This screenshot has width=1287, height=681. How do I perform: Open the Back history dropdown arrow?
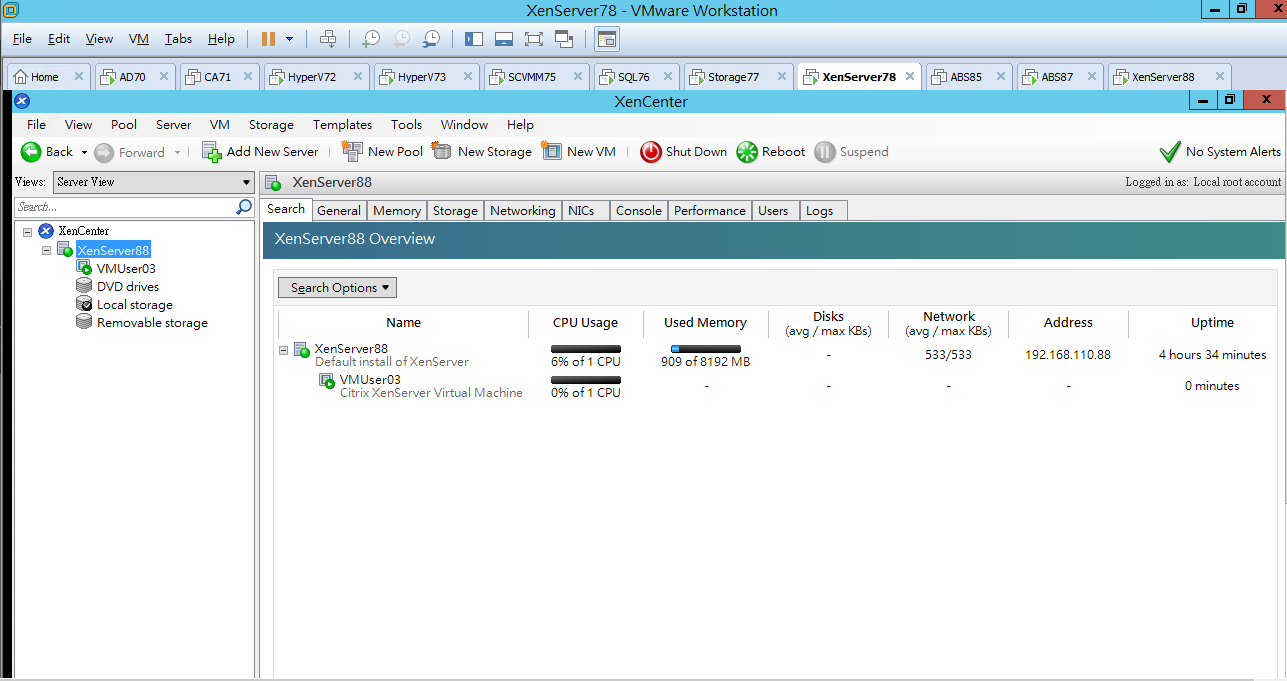(84, 152)
